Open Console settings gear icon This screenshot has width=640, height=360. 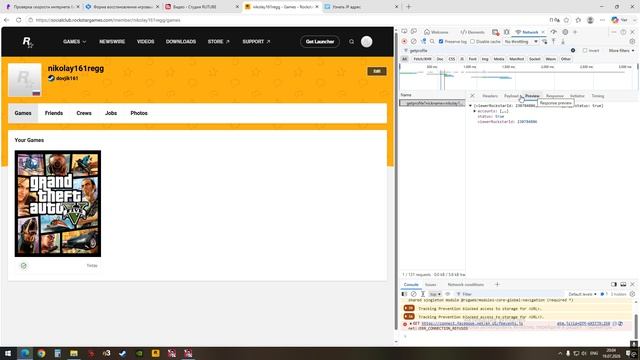tap(632, 294)
